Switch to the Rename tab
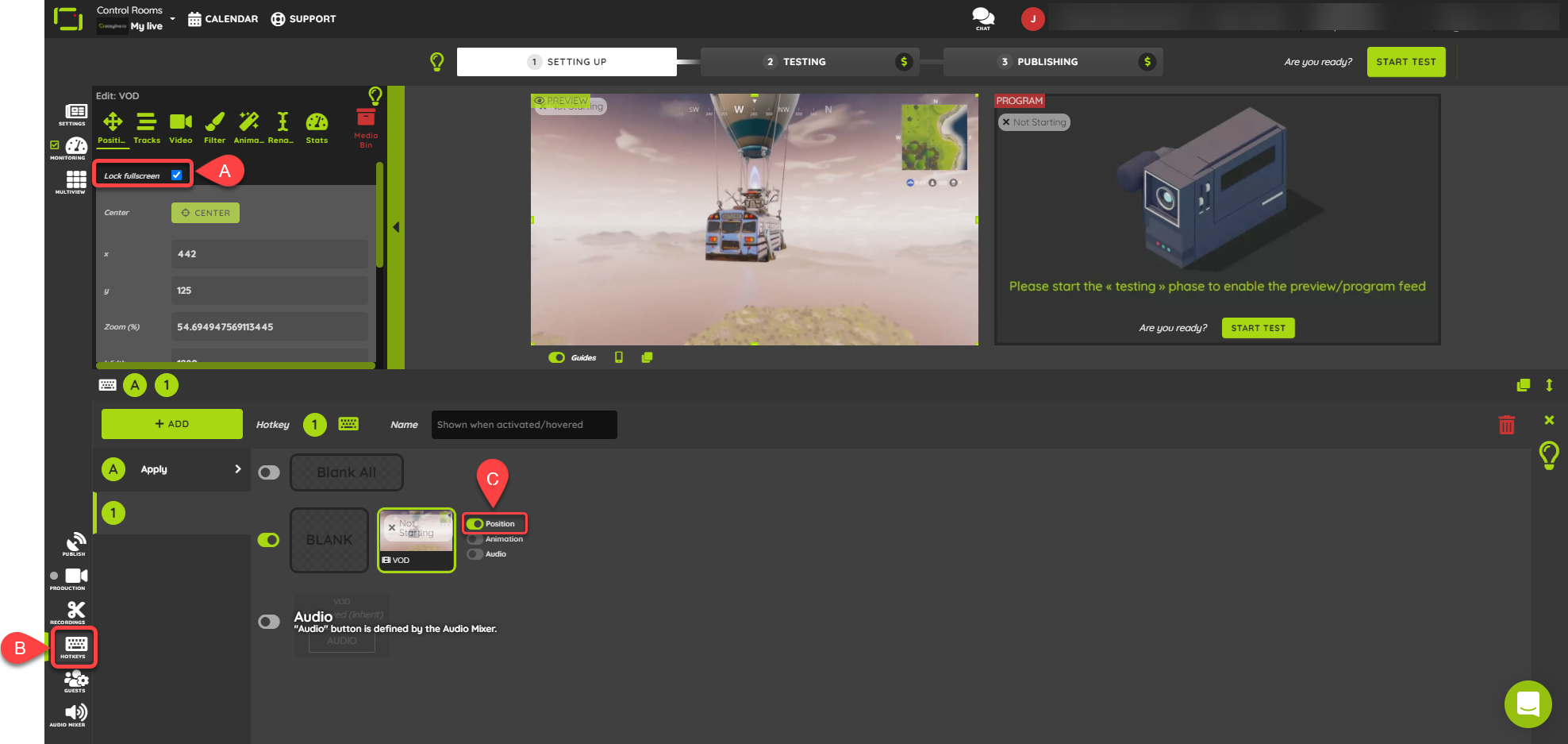The image size is (1568, 744). 281,127
